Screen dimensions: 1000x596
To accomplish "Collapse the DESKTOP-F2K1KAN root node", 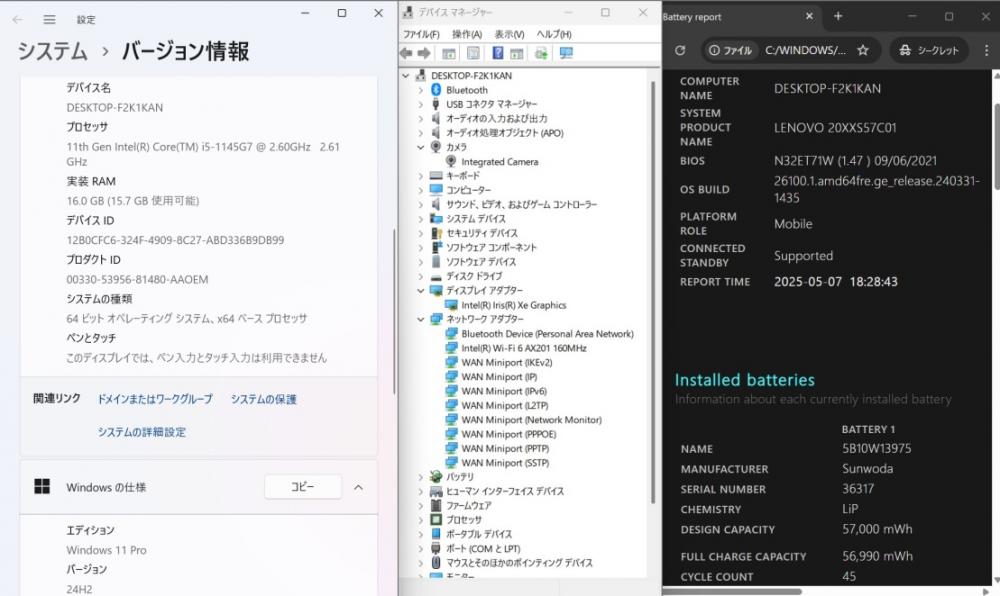I will pyautogui.click(x=406, y=75).
